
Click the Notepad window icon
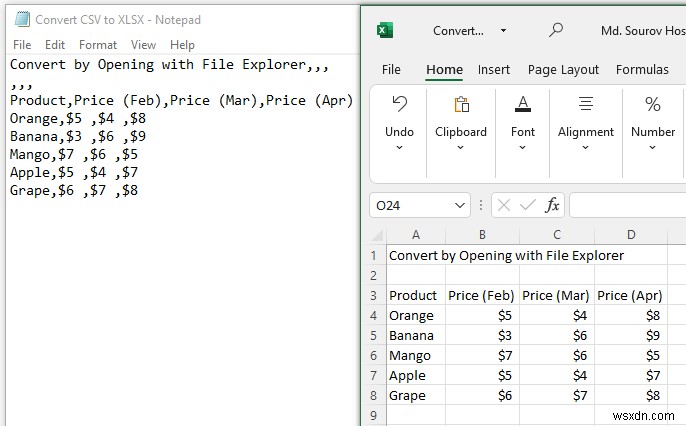pyautogui.click(x=22, y=19)
